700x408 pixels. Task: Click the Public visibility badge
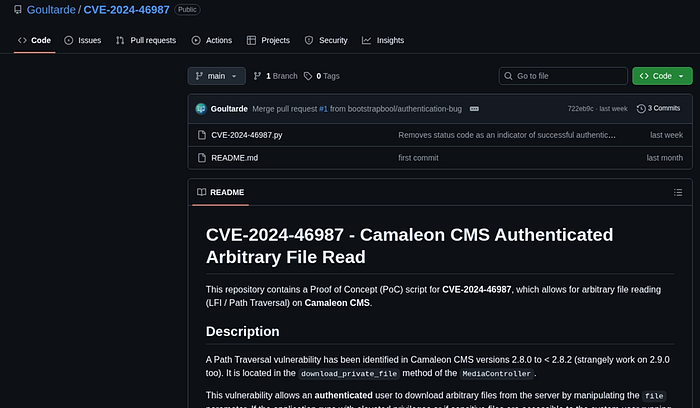coord(187,9)
